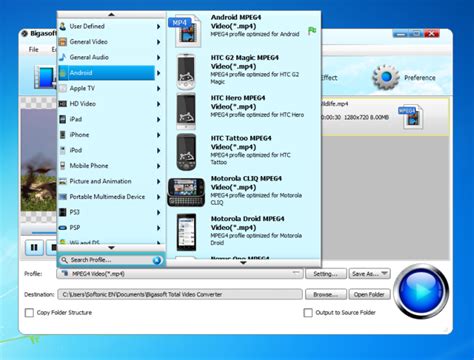Expand the iPhone submenu arrow
The image size is (474, 360).
pos(159,135)
